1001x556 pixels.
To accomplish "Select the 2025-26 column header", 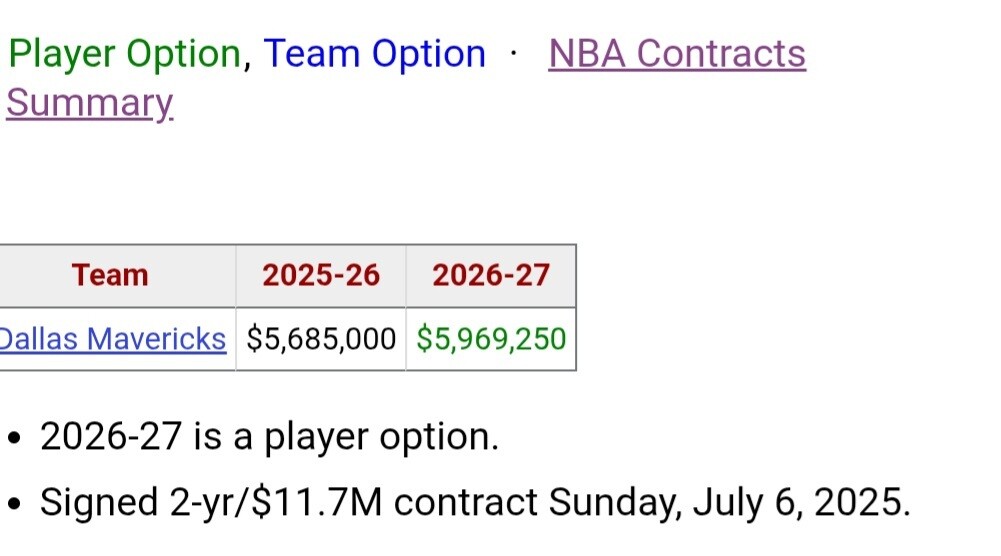I will point(321,275).
